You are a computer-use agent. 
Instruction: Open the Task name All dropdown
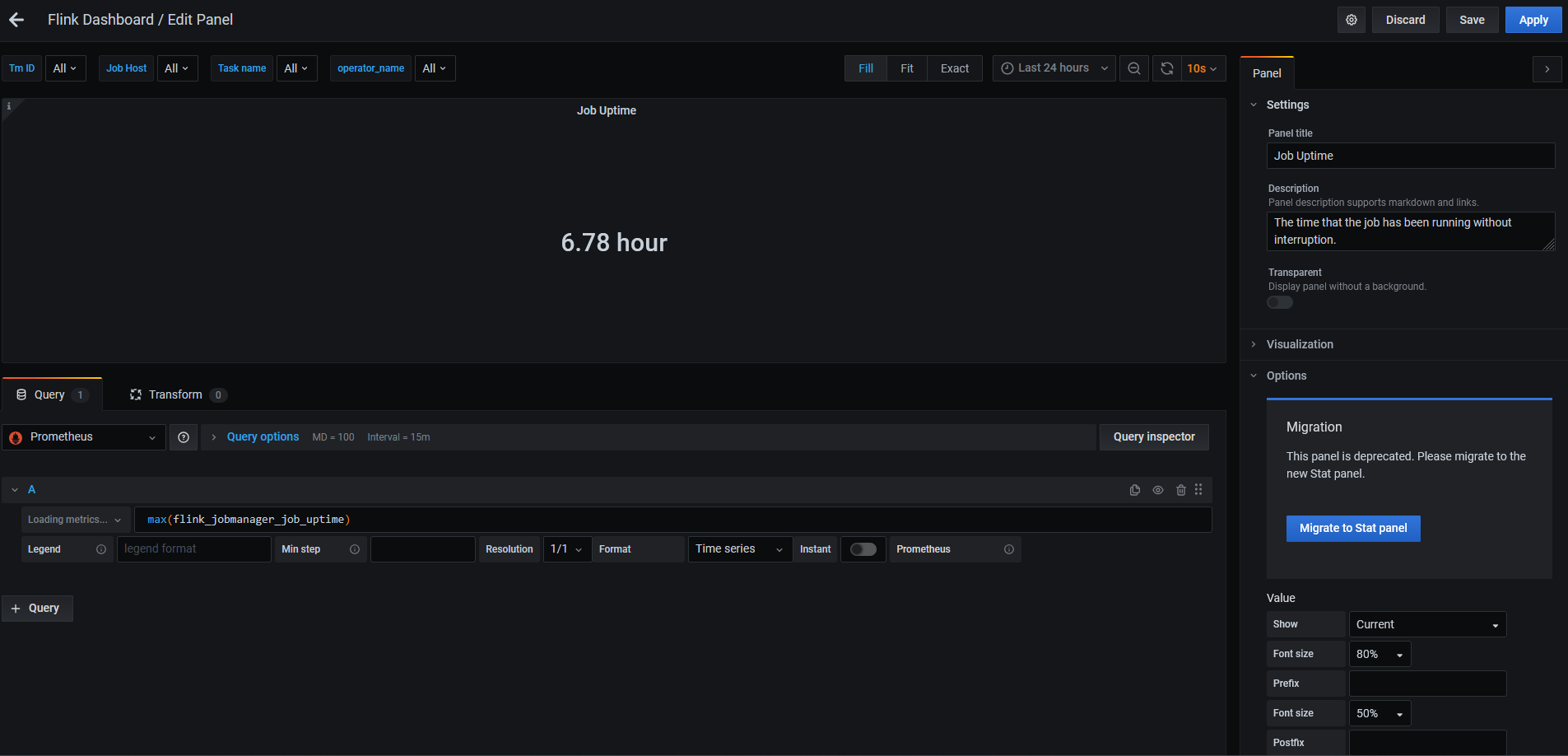[296, 68]
